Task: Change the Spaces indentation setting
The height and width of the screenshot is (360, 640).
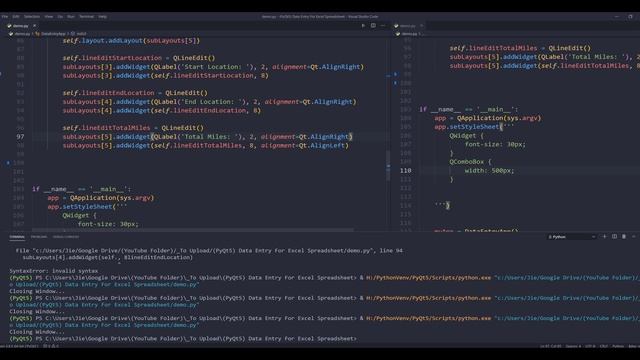Action: tap(573, 346)
